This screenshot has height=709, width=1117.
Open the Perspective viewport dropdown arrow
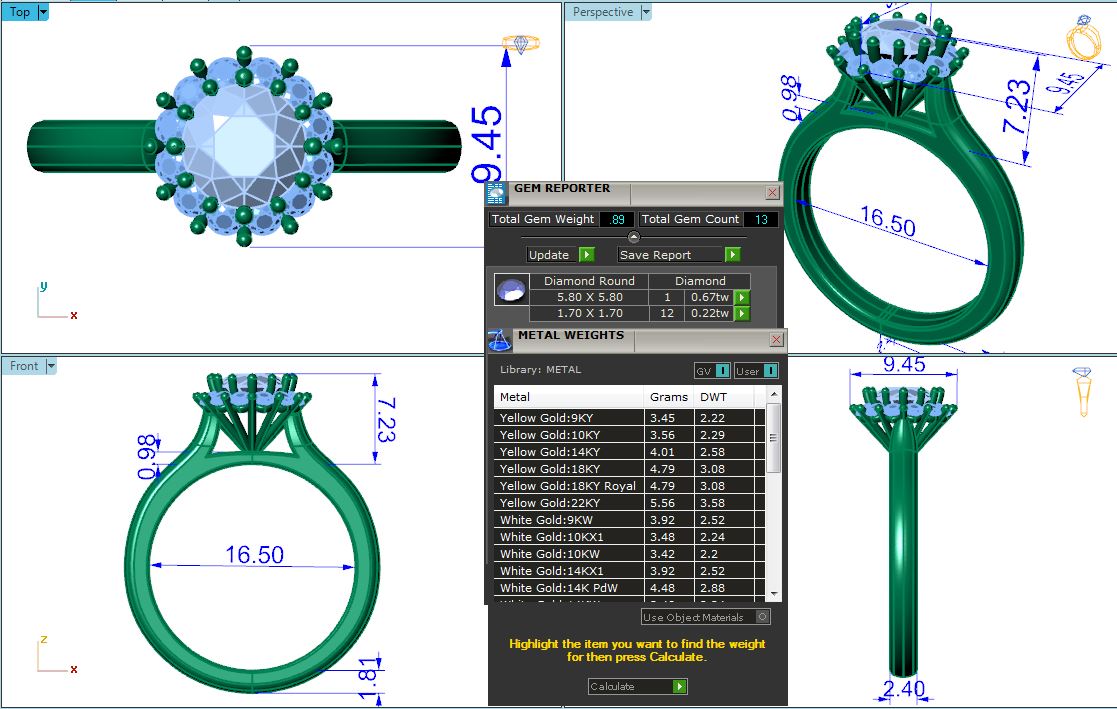point(646,12)
